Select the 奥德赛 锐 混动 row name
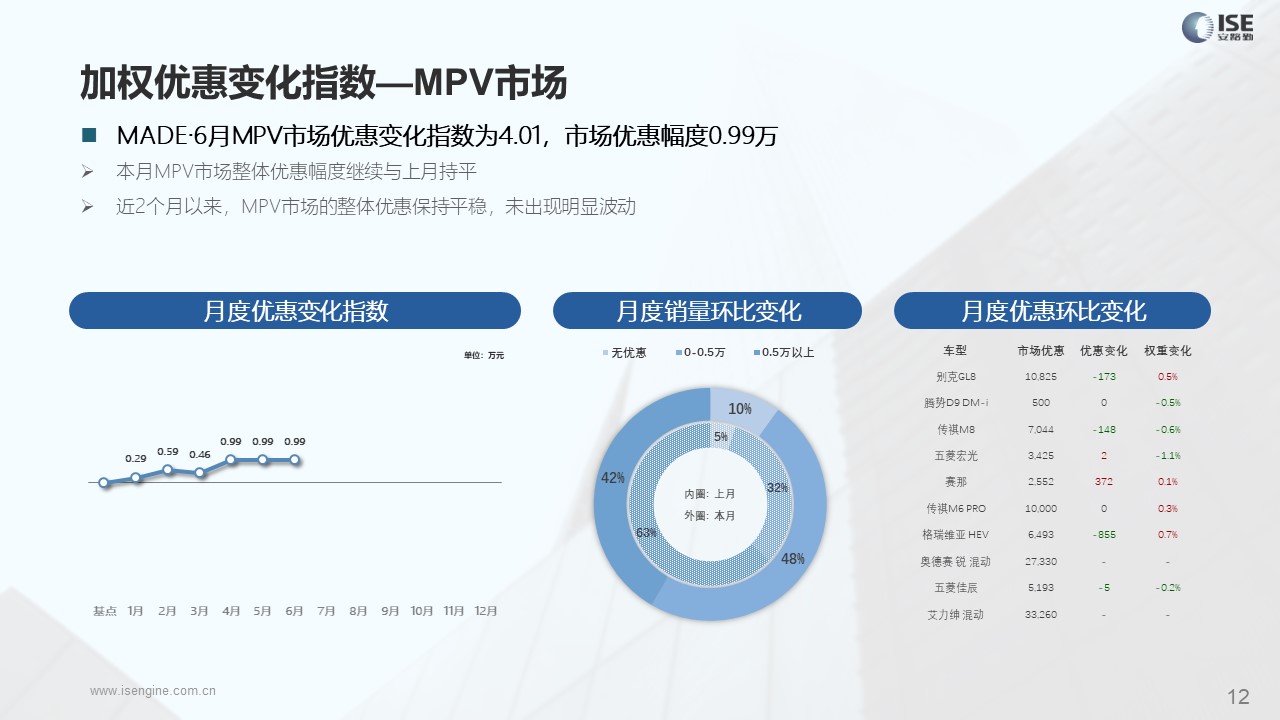Screen dimensions: 1280x720 955,561
